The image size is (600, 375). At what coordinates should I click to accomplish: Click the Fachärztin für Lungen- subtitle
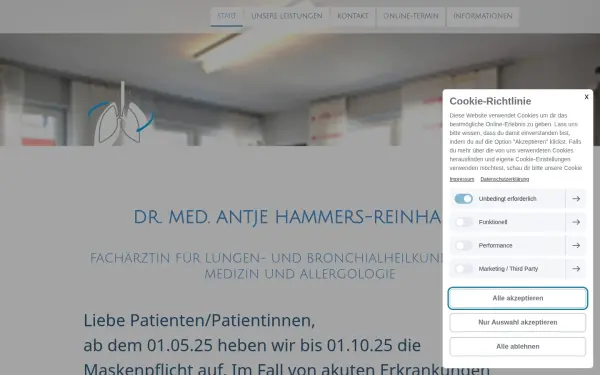coord(267,266)
